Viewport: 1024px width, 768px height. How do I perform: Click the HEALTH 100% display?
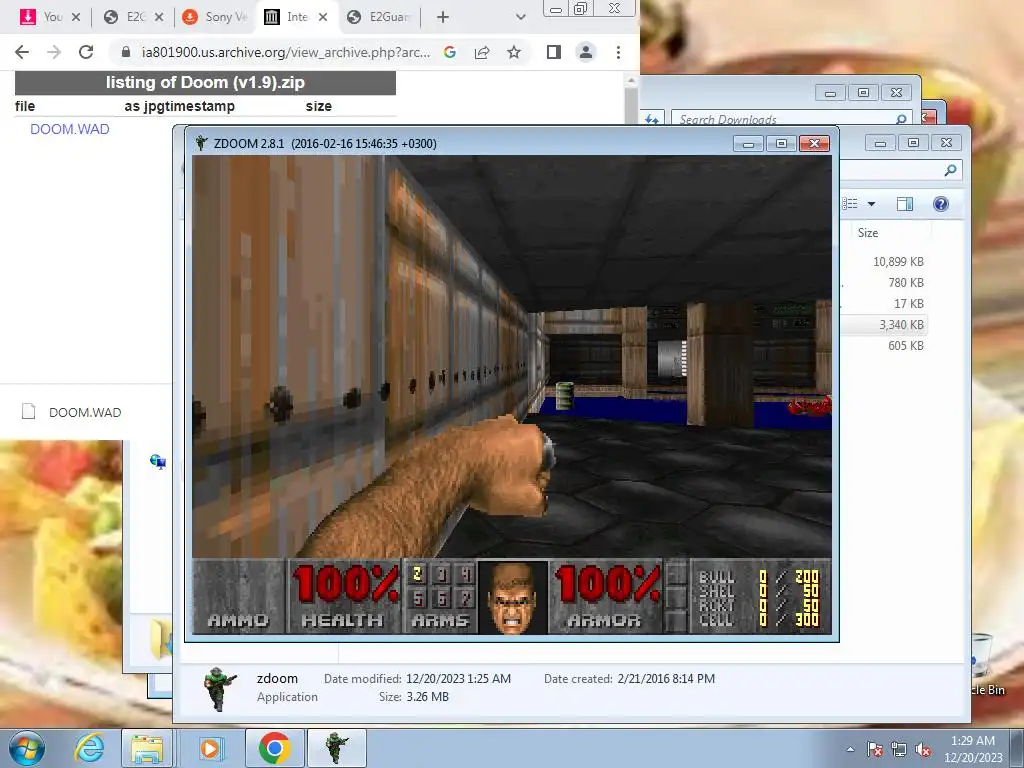tap(344, 597)
